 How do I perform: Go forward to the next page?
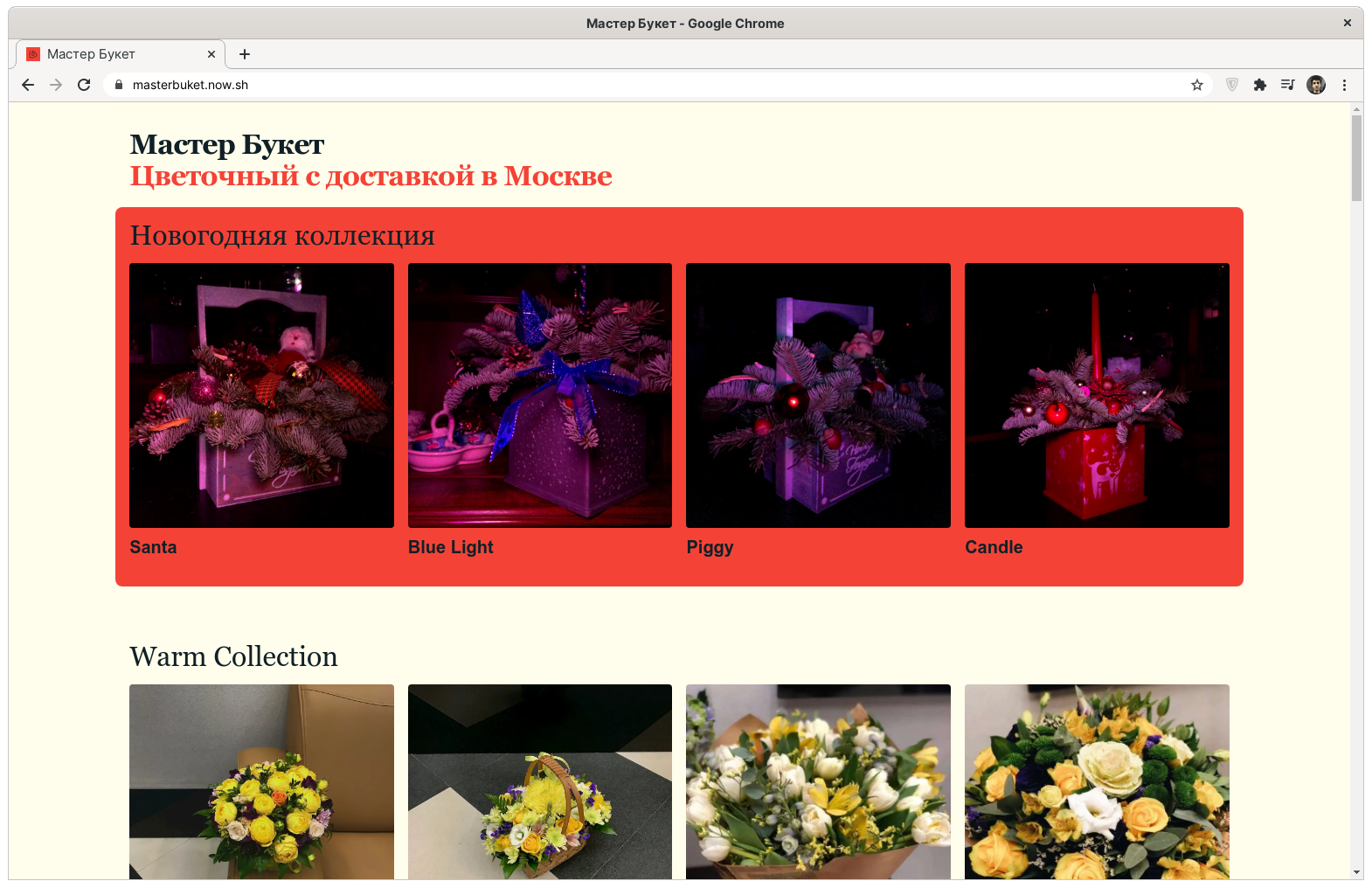pyautogui.click(x=56, y=85)
